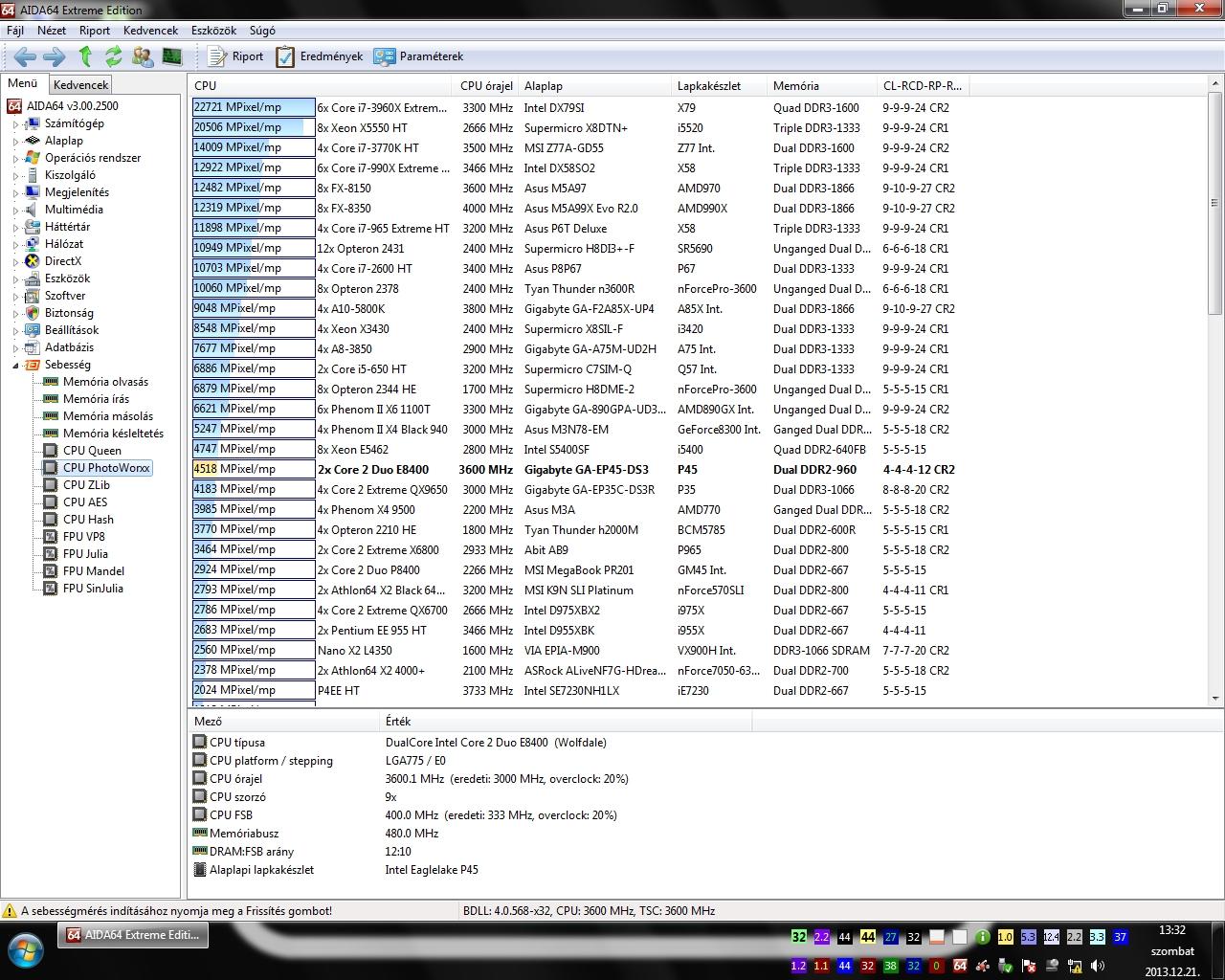
Task: Select the Nano X2 L4350 row
Action: (x=581, y=651)
